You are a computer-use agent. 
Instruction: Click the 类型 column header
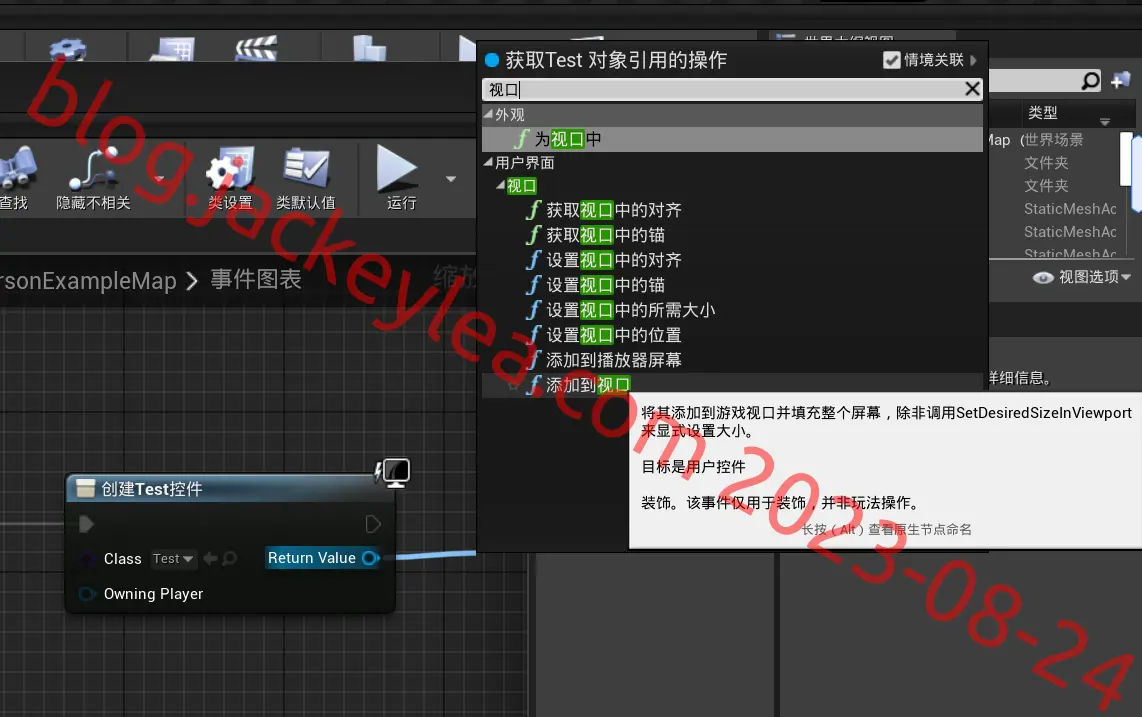[x=1042, y=113]
